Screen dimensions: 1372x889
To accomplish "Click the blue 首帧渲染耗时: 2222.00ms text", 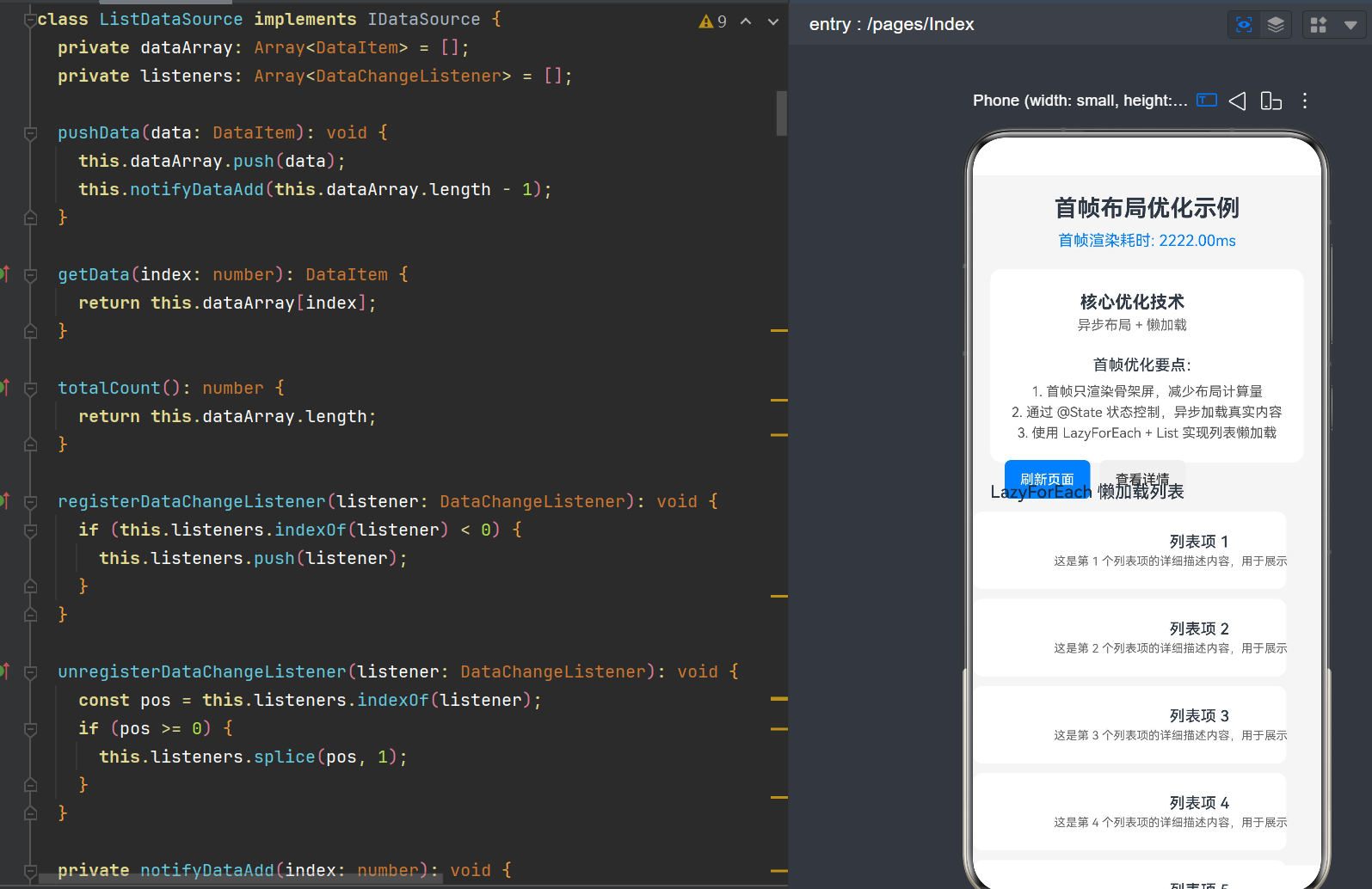I will [1147, 241].
